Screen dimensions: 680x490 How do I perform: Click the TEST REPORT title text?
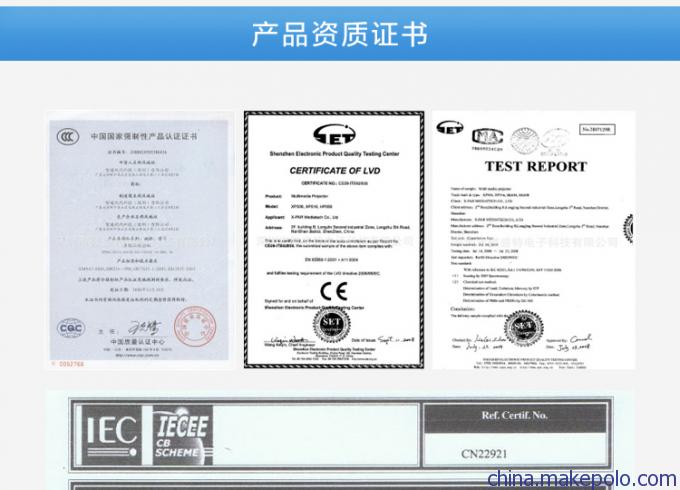pyautogui.click(x=536, y=167)
